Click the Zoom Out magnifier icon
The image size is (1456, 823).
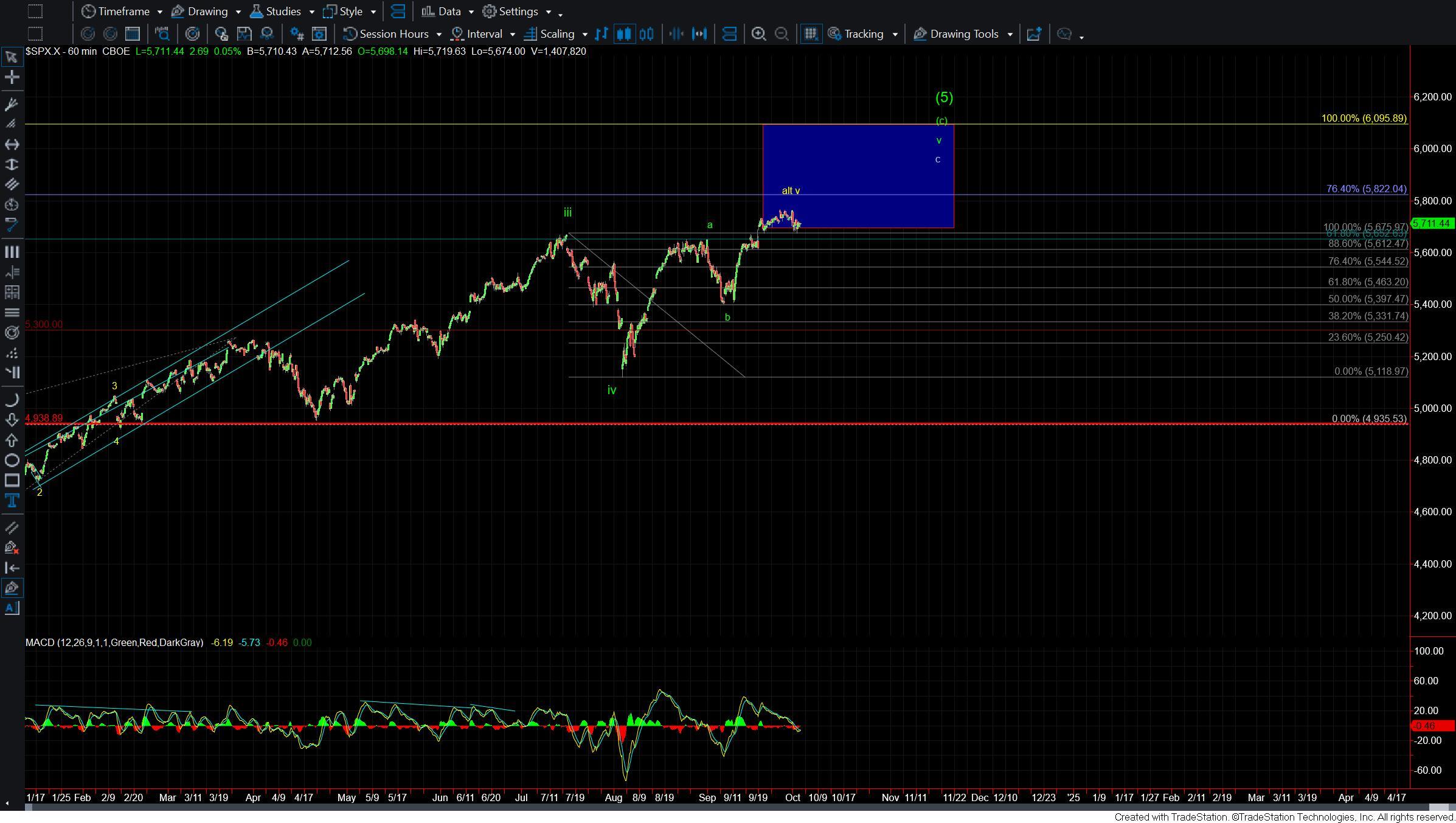[782, 34]
